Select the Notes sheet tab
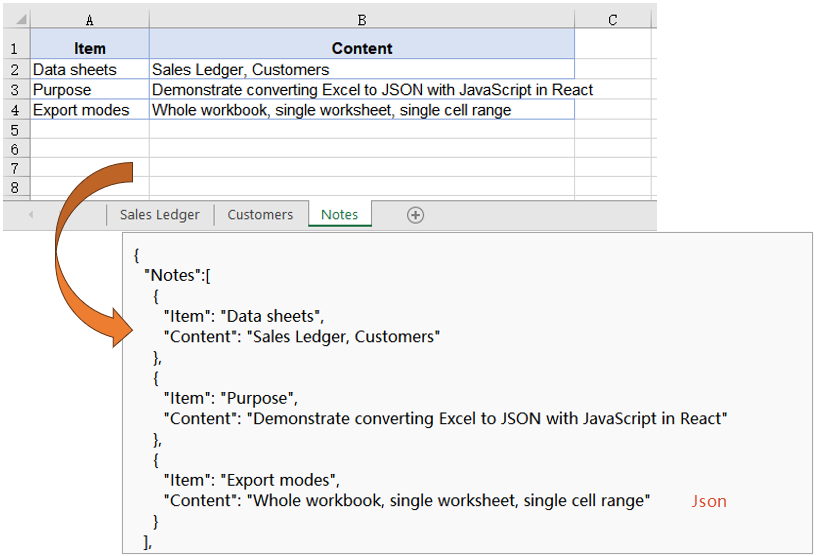This screenshot has height=556, width=818. pos(340,214)
